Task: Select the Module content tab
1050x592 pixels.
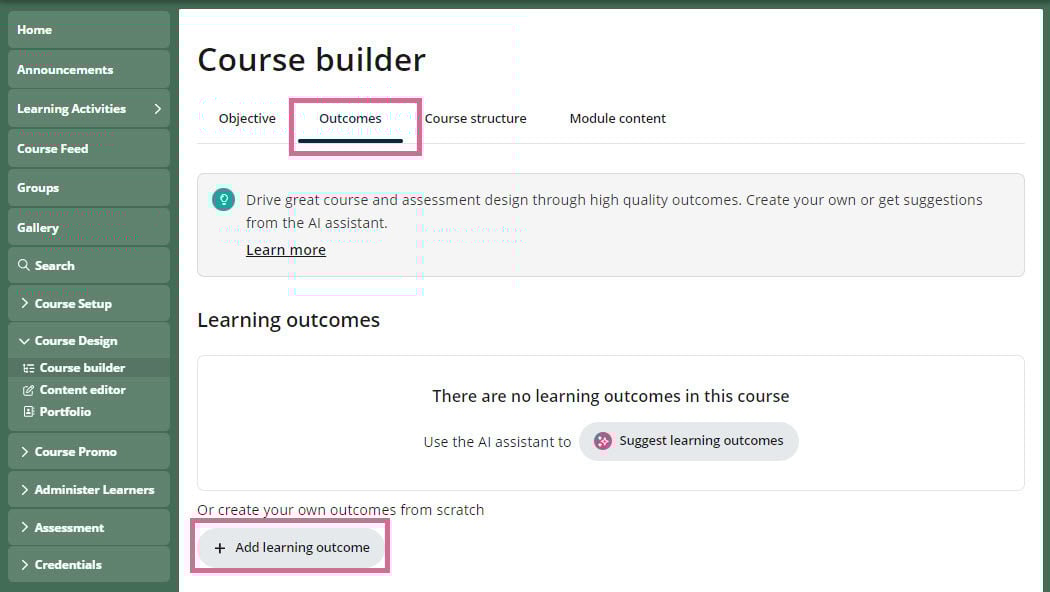Action: pos(617,118)
